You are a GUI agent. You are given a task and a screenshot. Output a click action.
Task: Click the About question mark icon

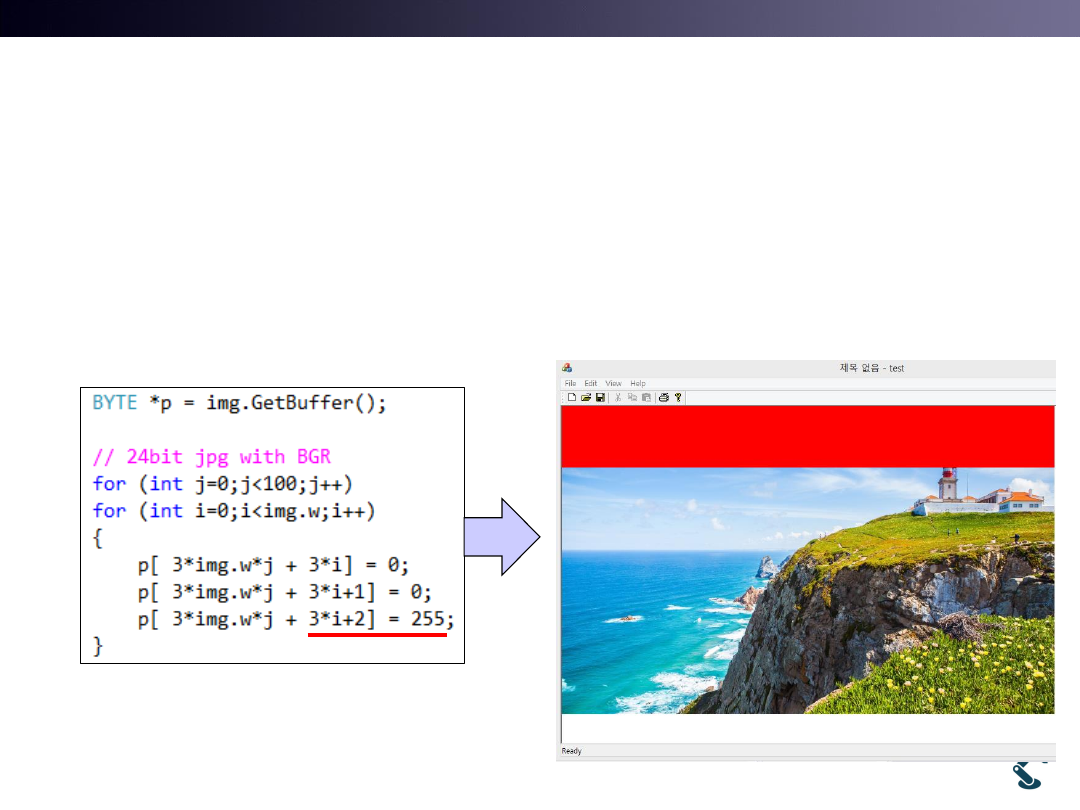point(677,397)
